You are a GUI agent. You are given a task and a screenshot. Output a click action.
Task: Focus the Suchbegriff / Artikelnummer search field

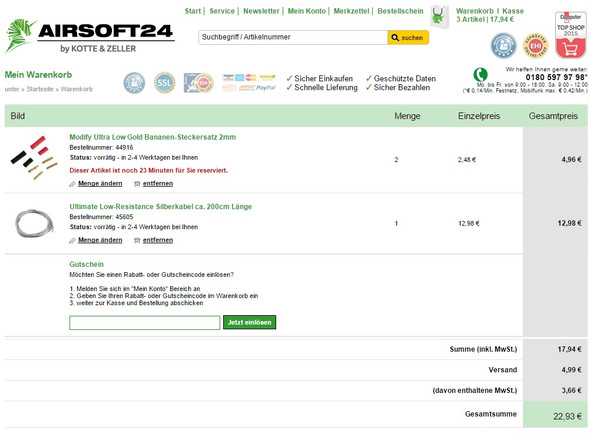tap(293, 37)
